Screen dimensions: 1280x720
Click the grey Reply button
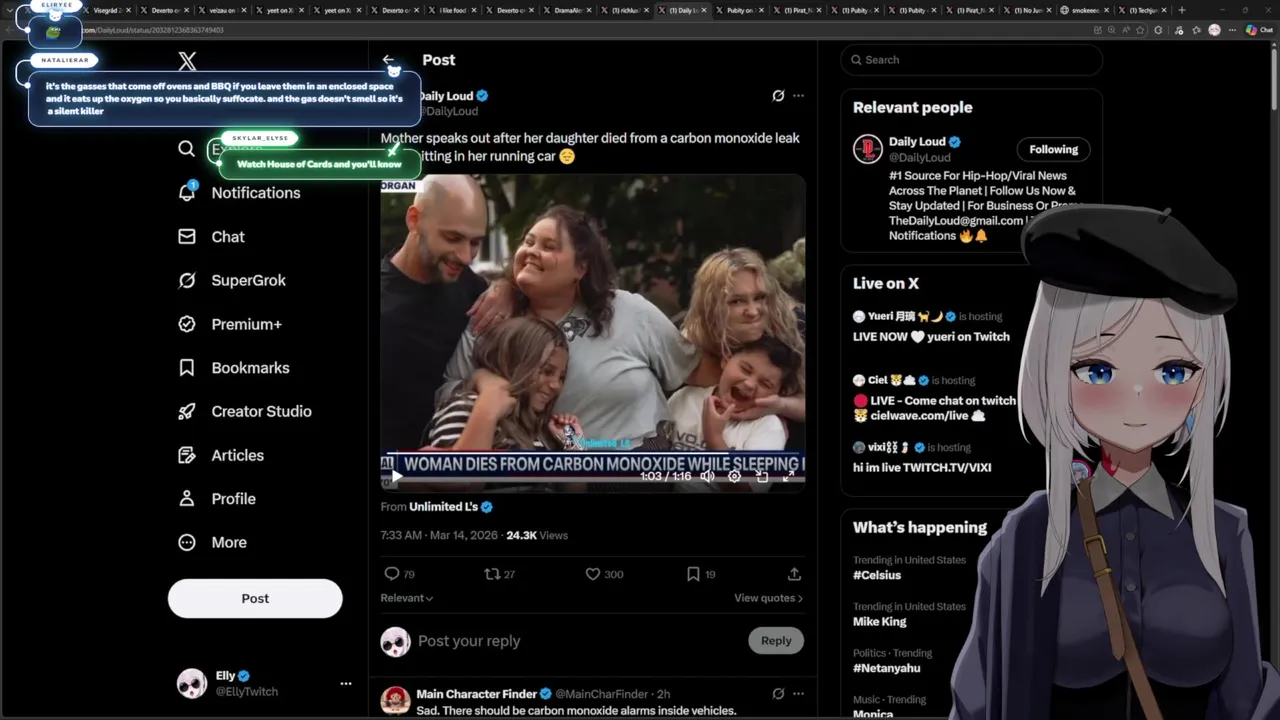(776, 641)
